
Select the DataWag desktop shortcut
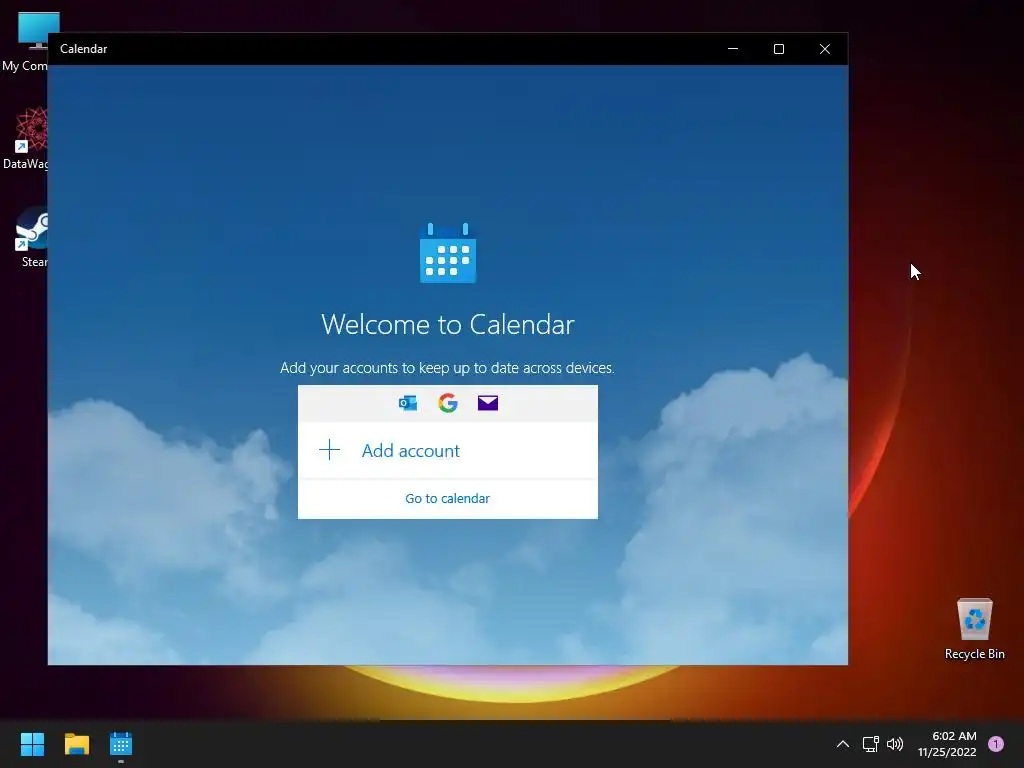tap(25, 138)
